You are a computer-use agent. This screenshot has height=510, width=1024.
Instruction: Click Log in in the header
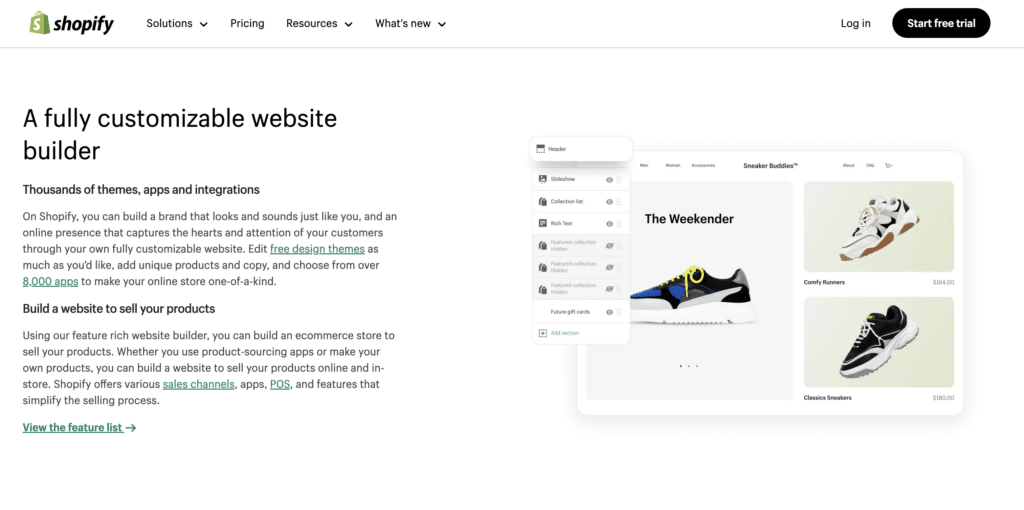point(856,24)
